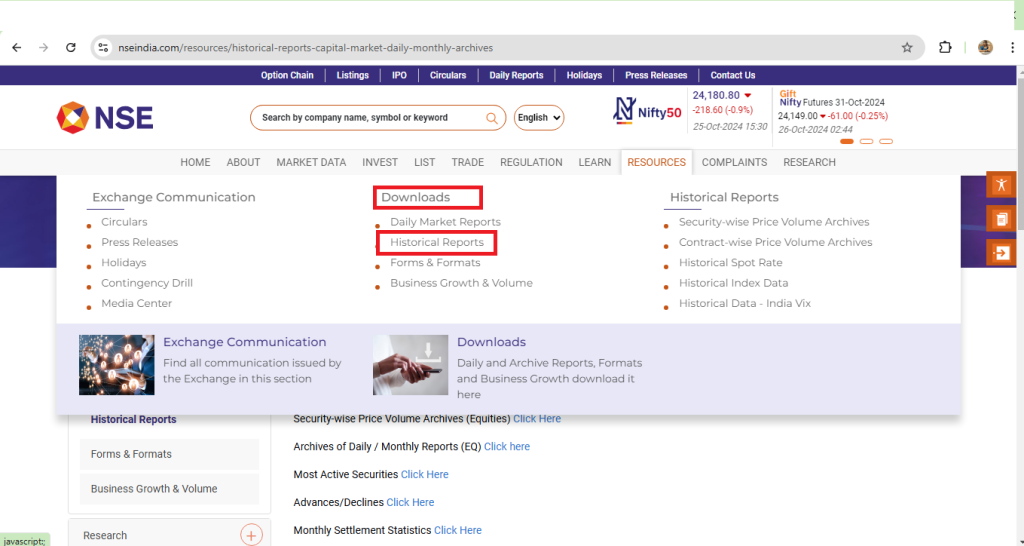This screenshot has width=1024, height=546.
Task: Select Circulars under Exchange Communication
Action: point(124,222)
